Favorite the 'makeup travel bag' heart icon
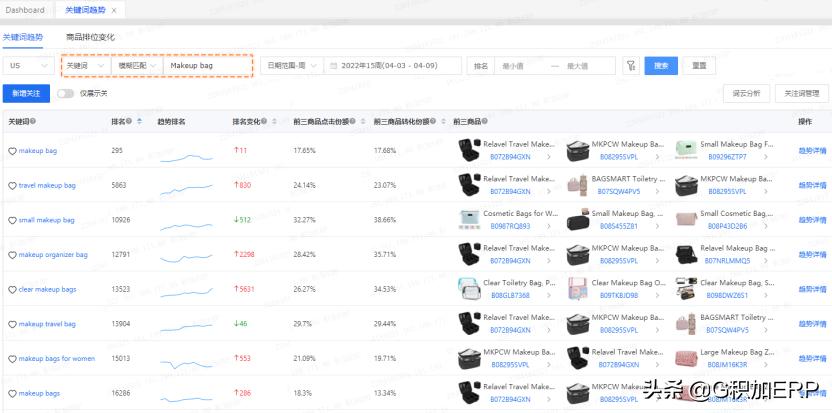This screenshot has height=413, width=832. [12, 324]
